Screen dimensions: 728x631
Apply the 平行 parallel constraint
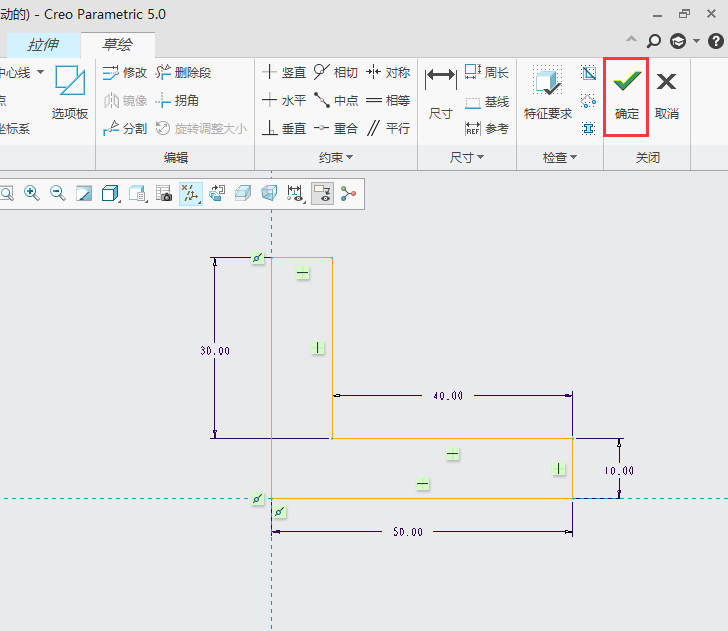(388, 128)
